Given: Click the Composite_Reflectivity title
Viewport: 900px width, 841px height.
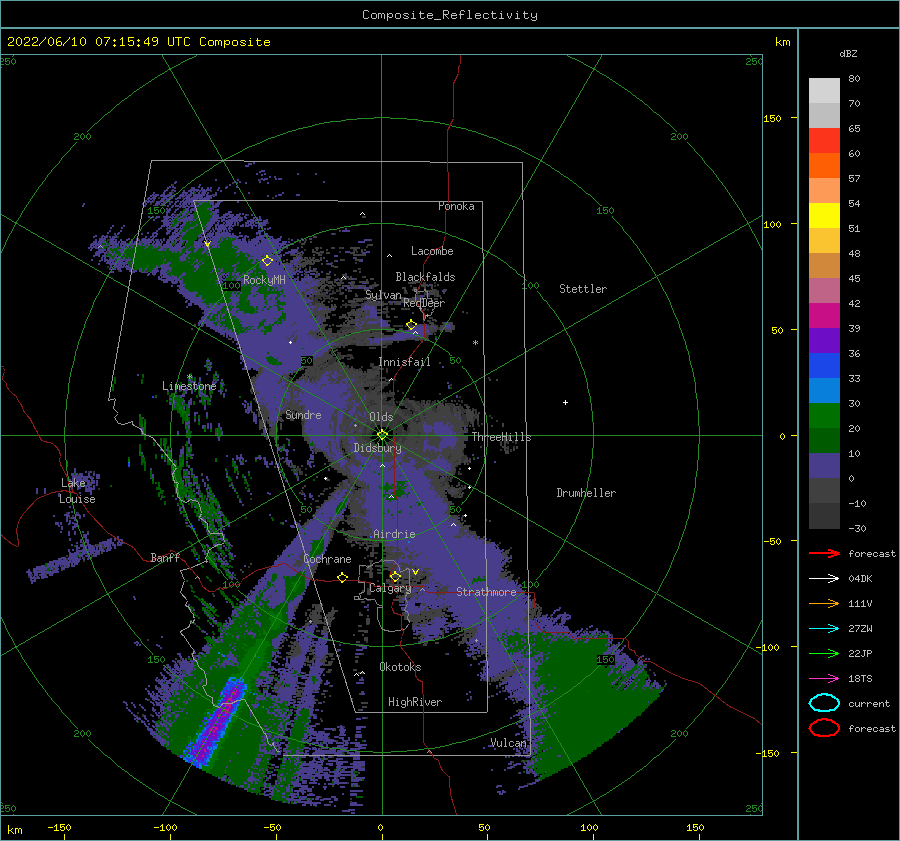Looking at the screenshot, I should [x=450, y=15].
